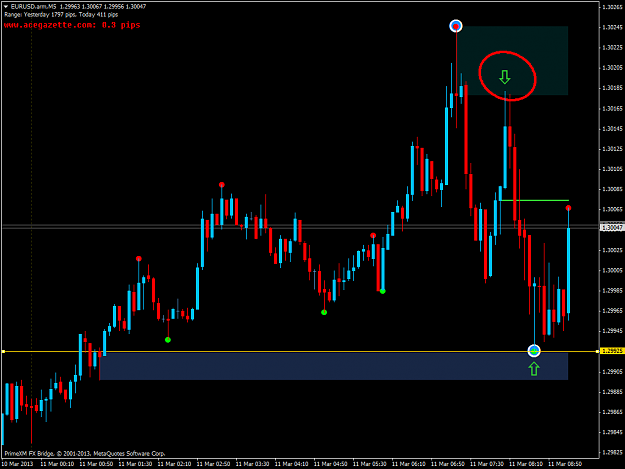Click price scale value 1.30125
625x469 pixels.
[613, 149]
